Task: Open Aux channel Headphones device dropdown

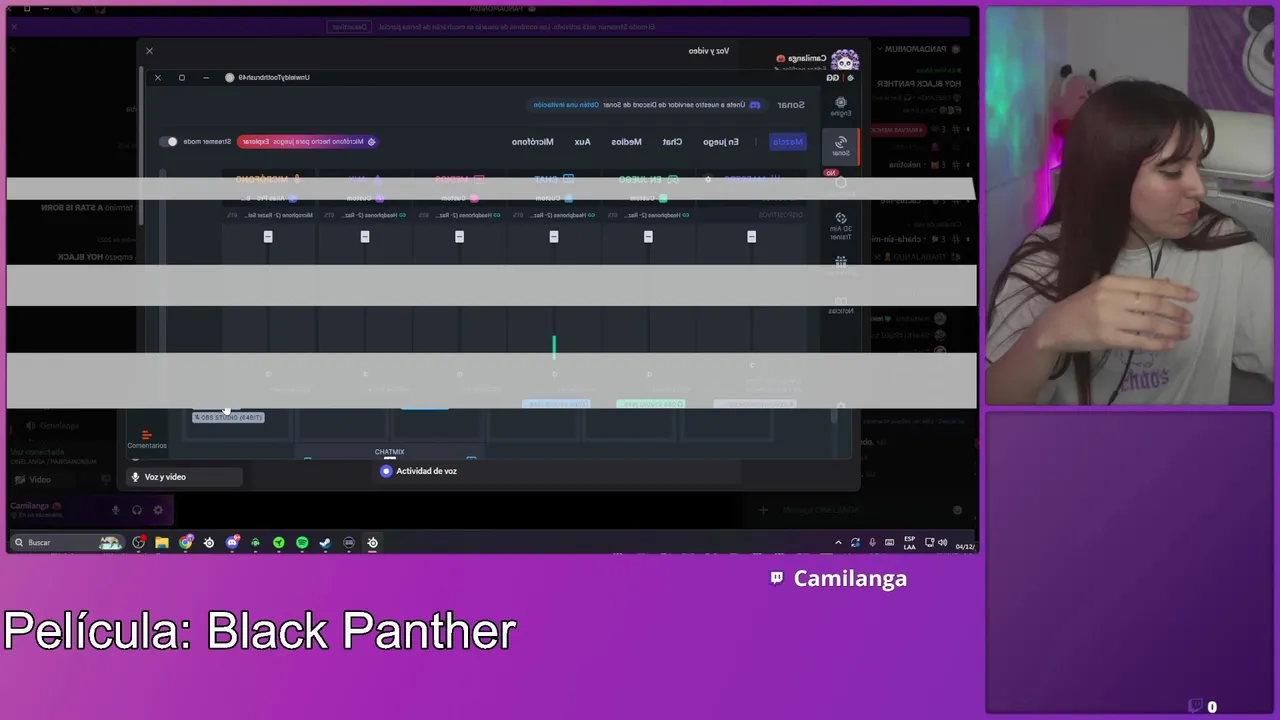Action: (x=365, y=215)
